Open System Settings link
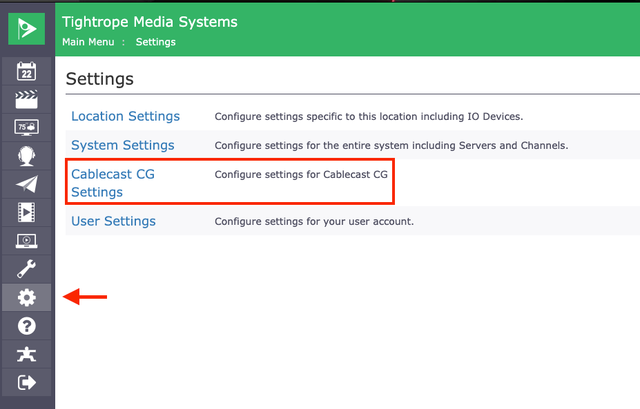Screen dimensions: 640x409 [122, 146]
